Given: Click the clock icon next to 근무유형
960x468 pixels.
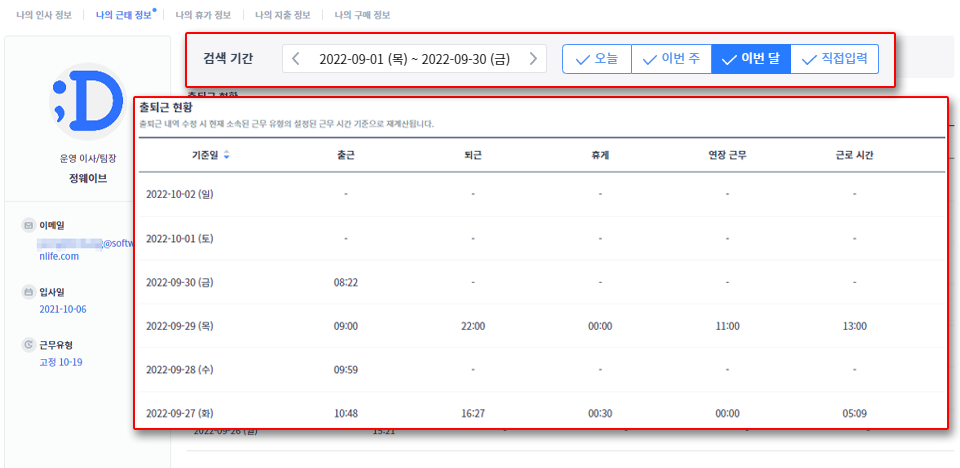Looking at the screenshot, I should coord(28,345).
